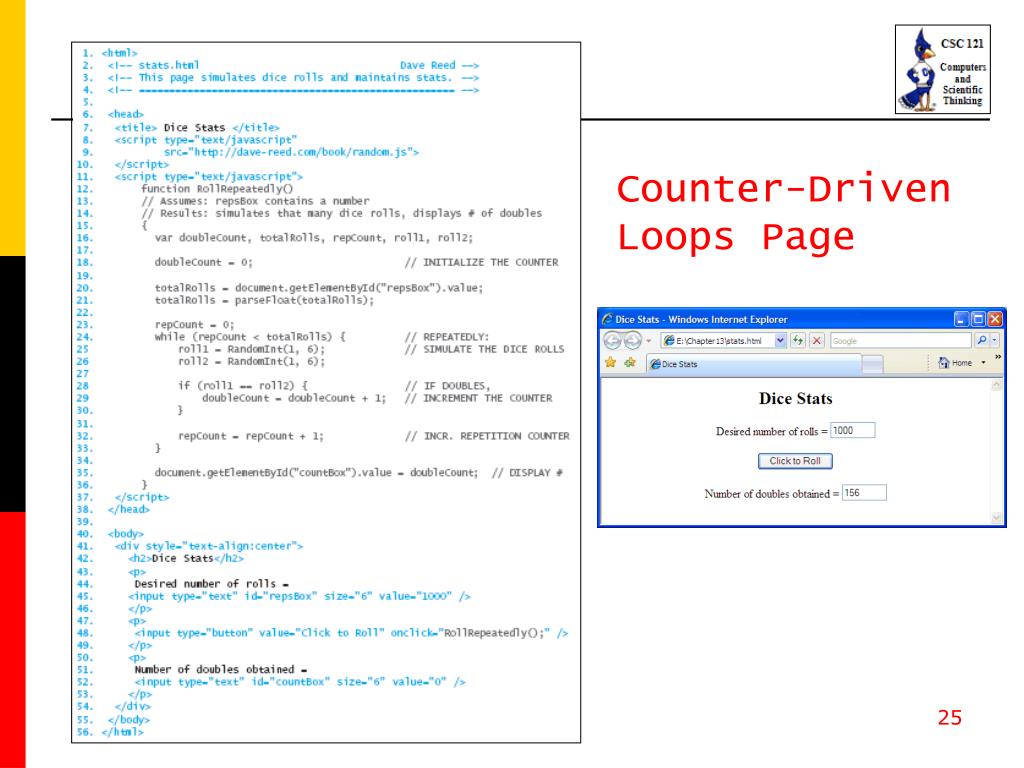The image size is (1024, 768).
Task: Open the Favorites Center star icon
Action: [x=611, y=362]
